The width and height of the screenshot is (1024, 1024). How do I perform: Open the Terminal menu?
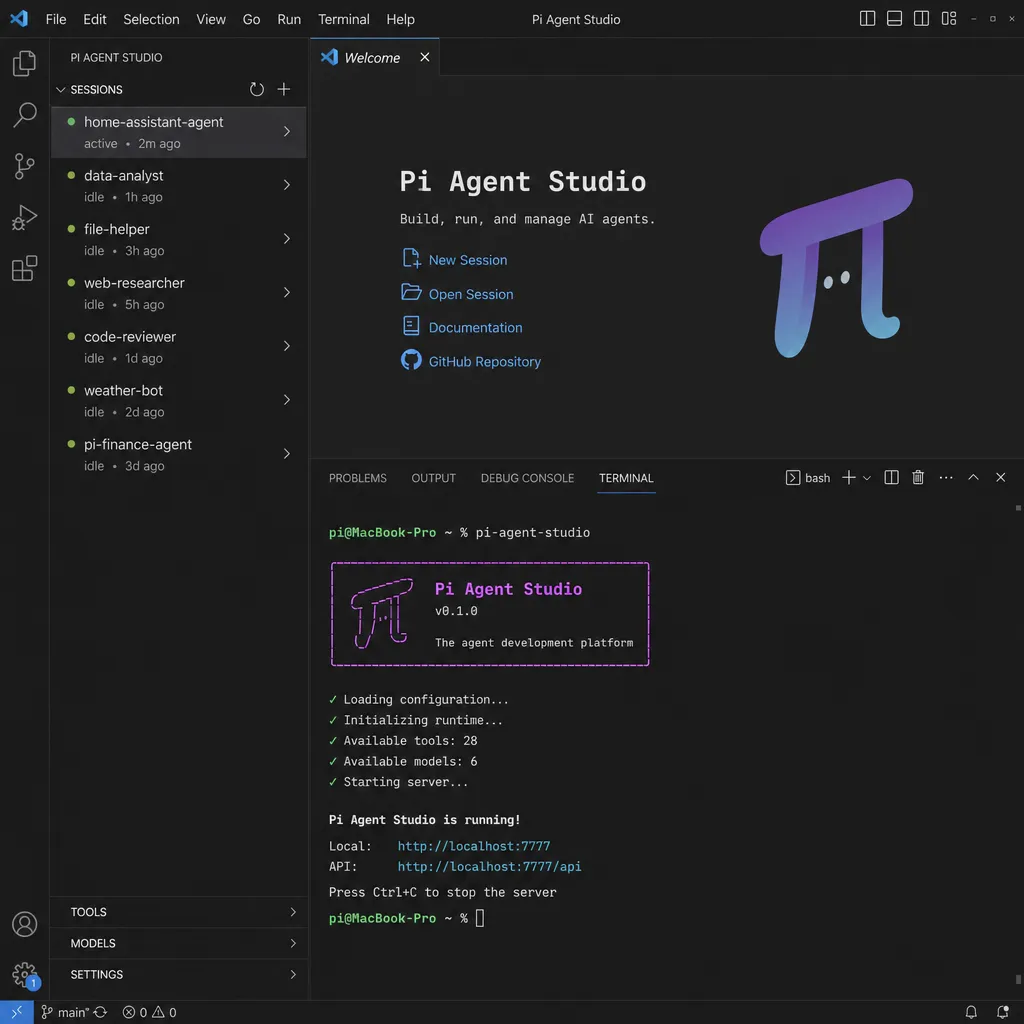344,20
